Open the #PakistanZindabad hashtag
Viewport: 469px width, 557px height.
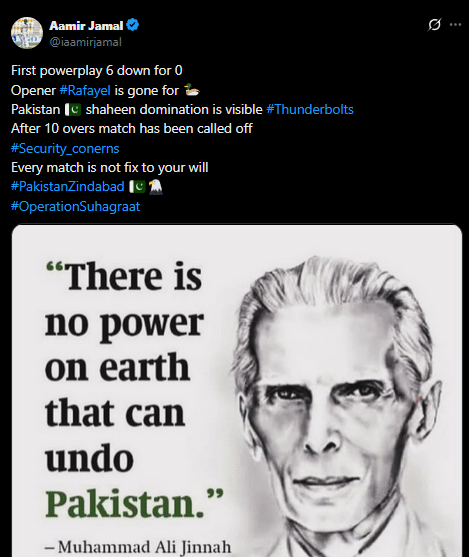(x=68, y=186)
